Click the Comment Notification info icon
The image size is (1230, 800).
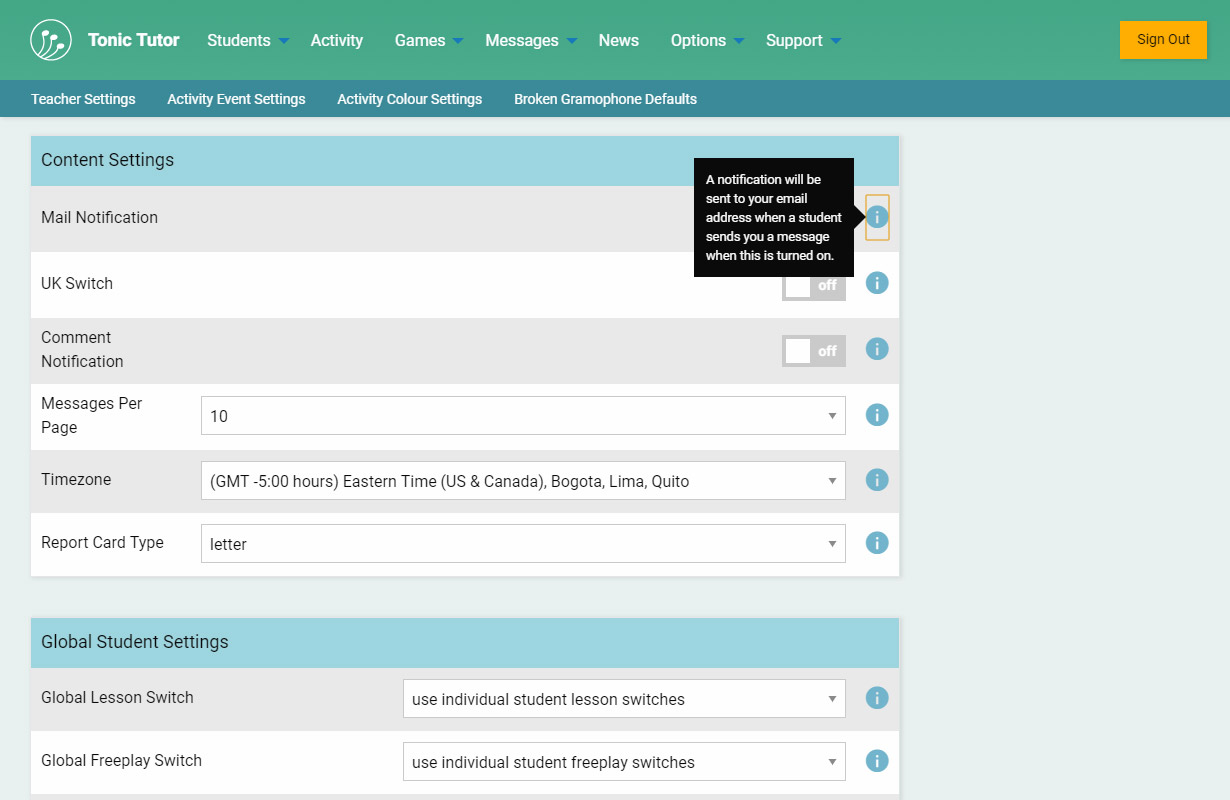click(877, 349)
